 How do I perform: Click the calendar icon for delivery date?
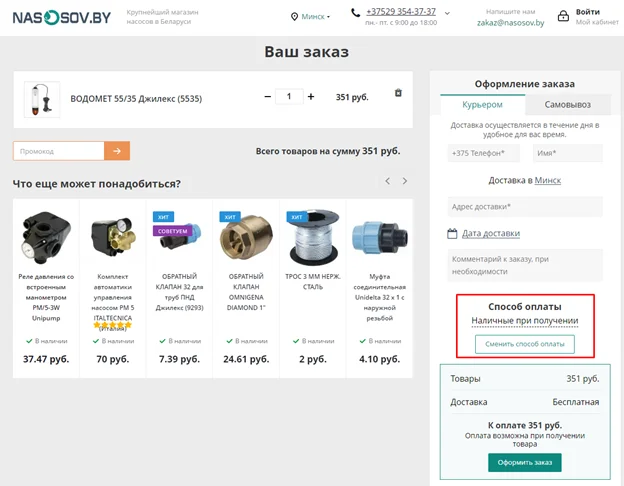452,233
